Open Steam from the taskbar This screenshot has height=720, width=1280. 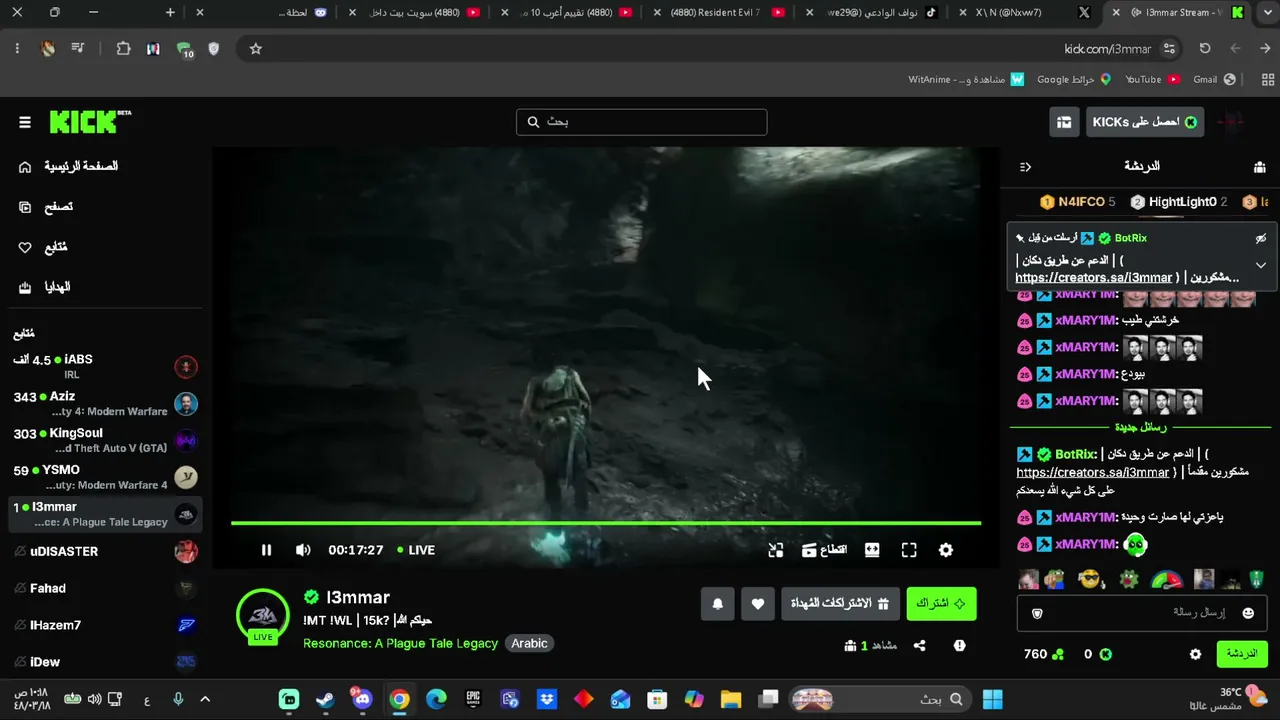(325, 699)
